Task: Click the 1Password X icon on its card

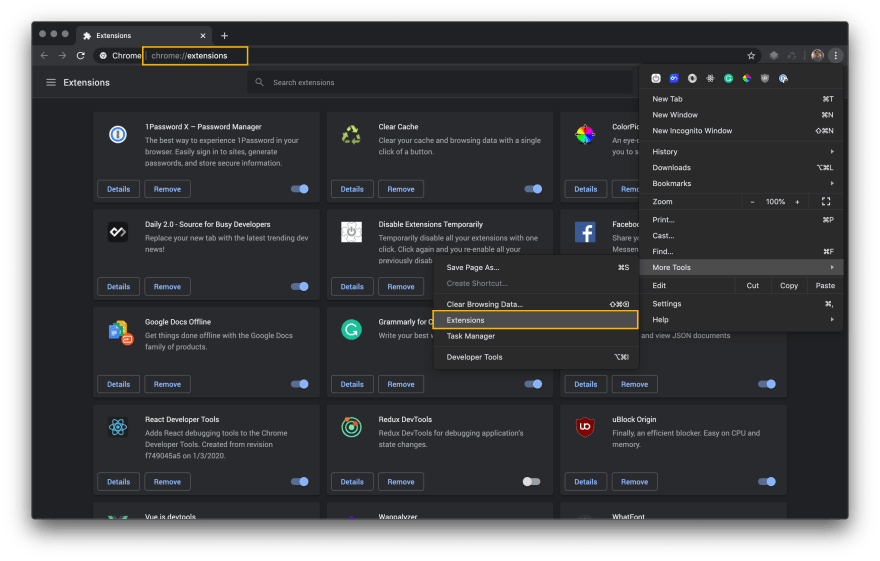Action: (118, 135)
